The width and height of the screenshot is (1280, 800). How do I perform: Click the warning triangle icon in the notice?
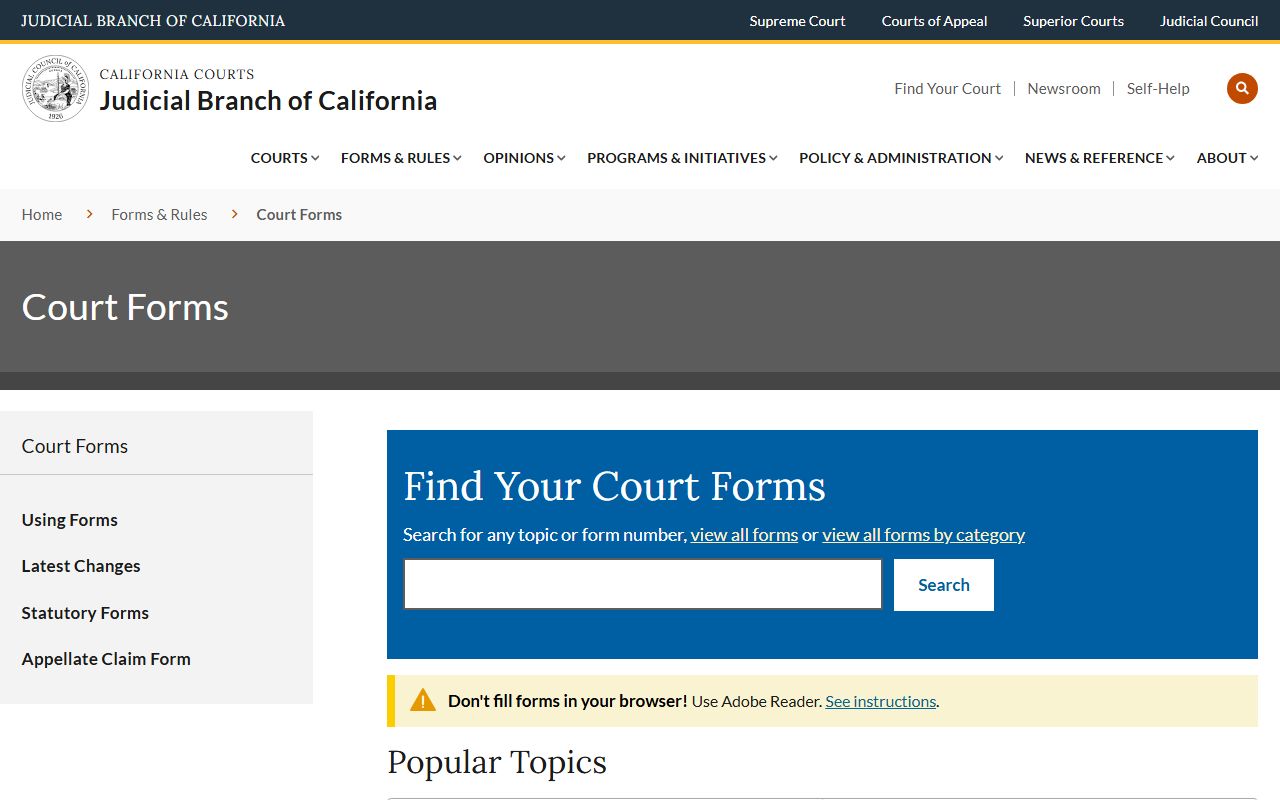click(x=423, y=700)
